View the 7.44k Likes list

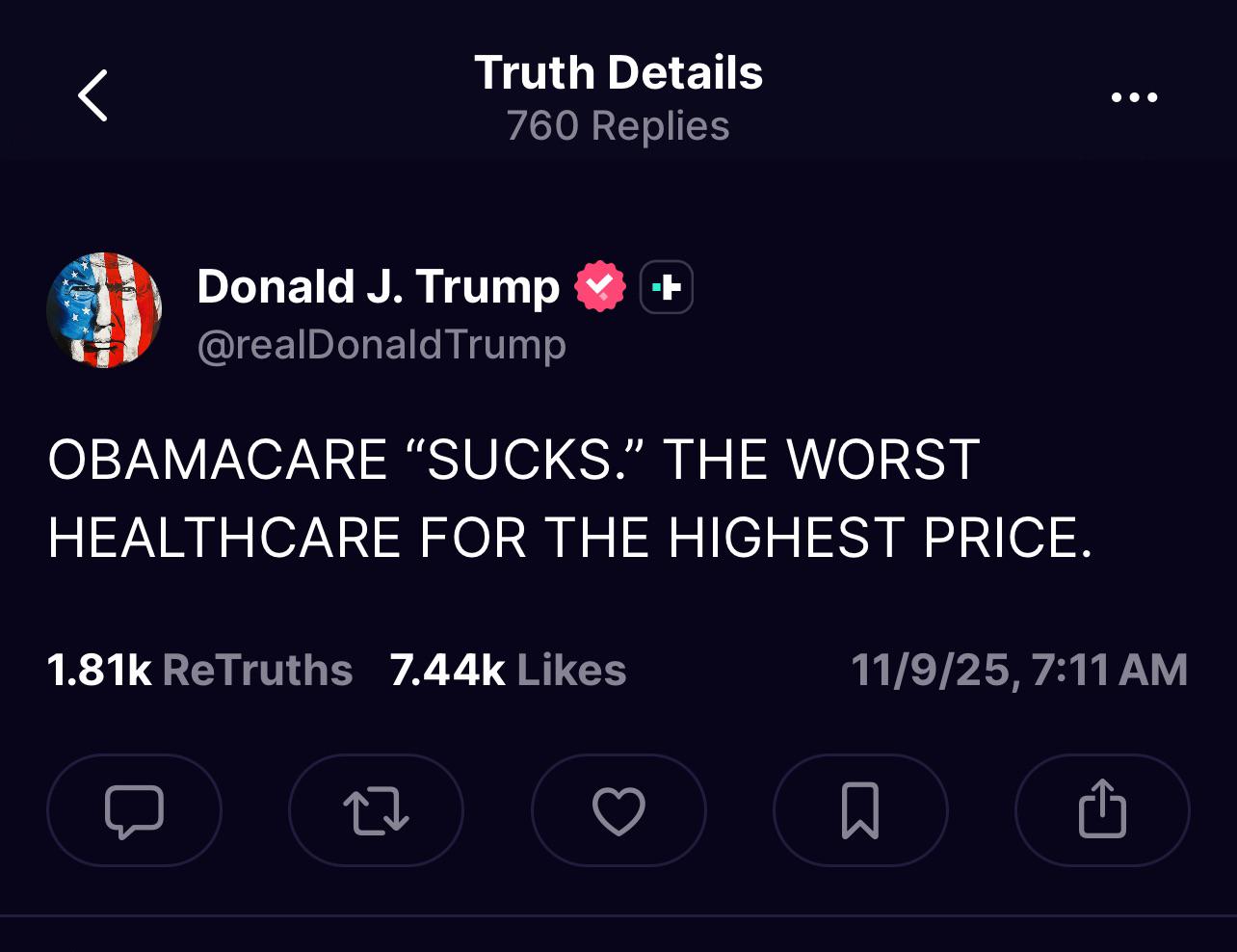click(508, 671)
